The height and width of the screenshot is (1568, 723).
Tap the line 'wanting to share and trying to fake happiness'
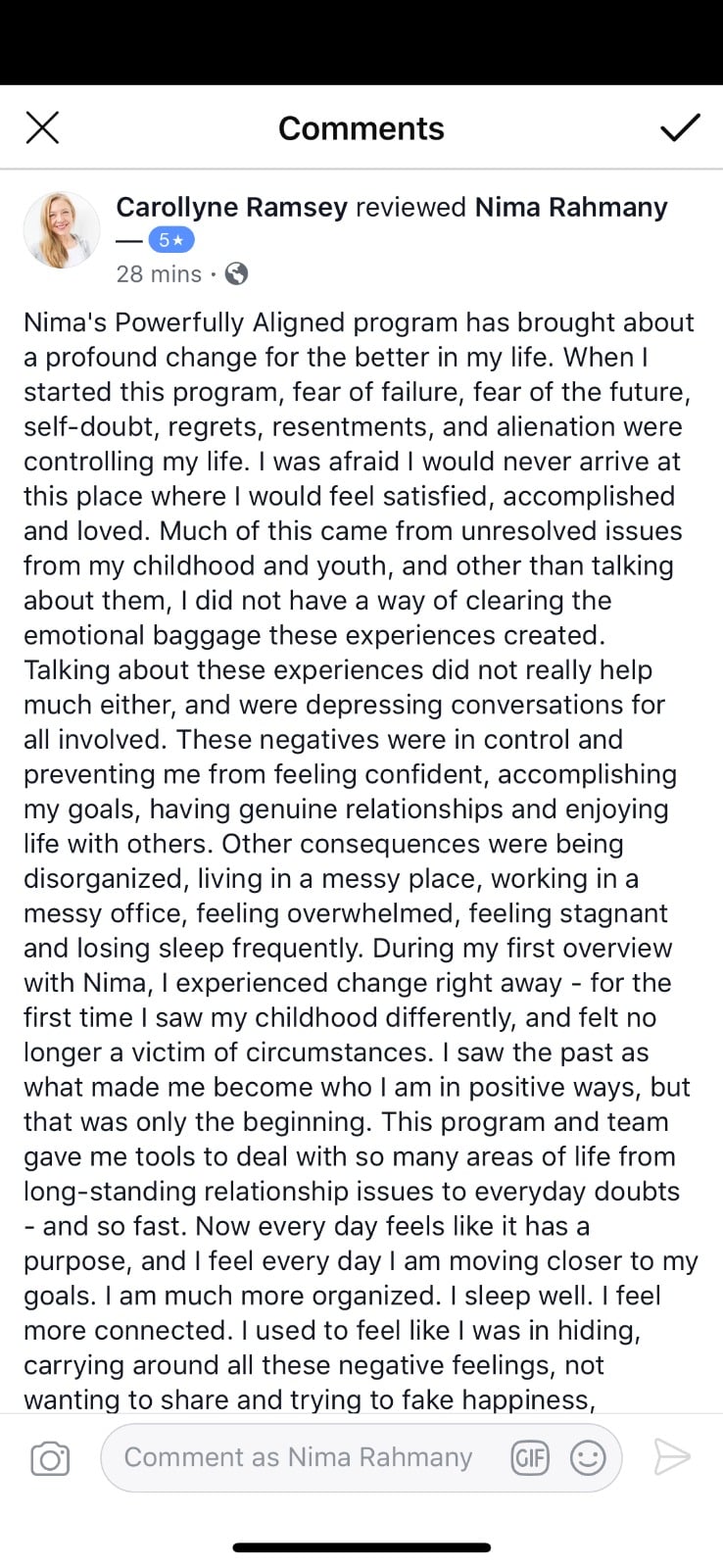309,1399
